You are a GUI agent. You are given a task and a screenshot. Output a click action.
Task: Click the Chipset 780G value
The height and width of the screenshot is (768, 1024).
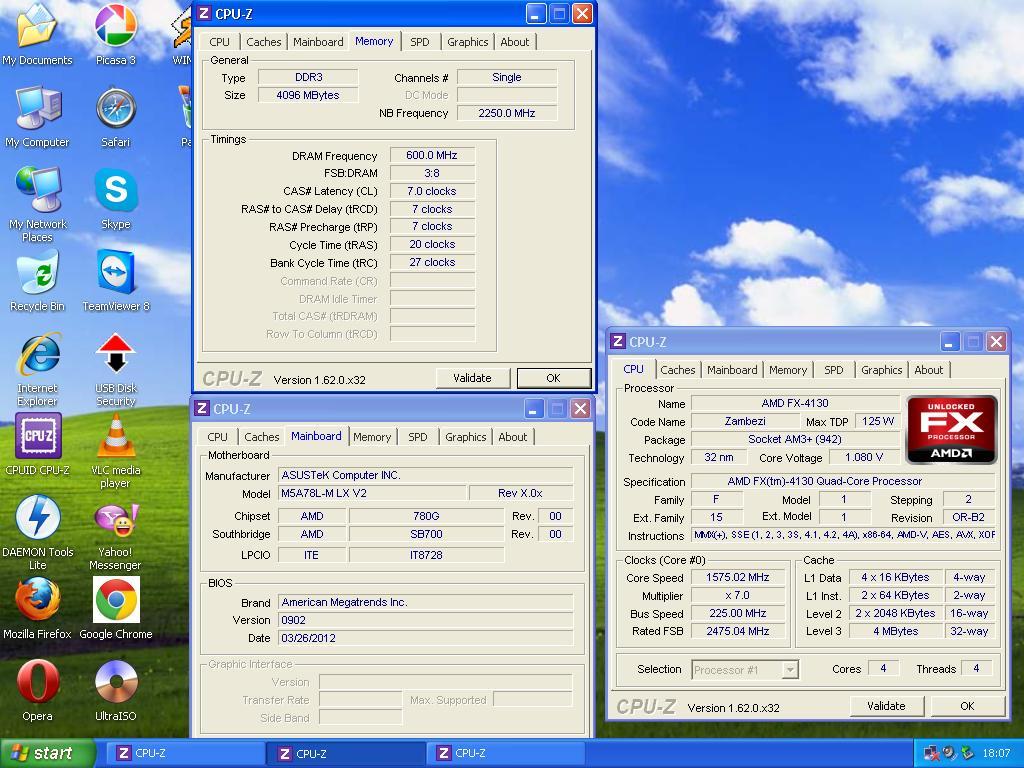pos(426,516)
